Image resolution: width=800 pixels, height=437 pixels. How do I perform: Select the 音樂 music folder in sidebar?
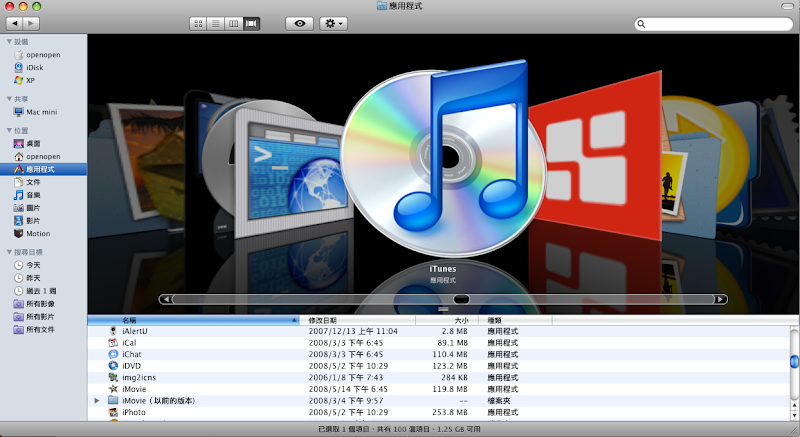click(x=32, y=195)
